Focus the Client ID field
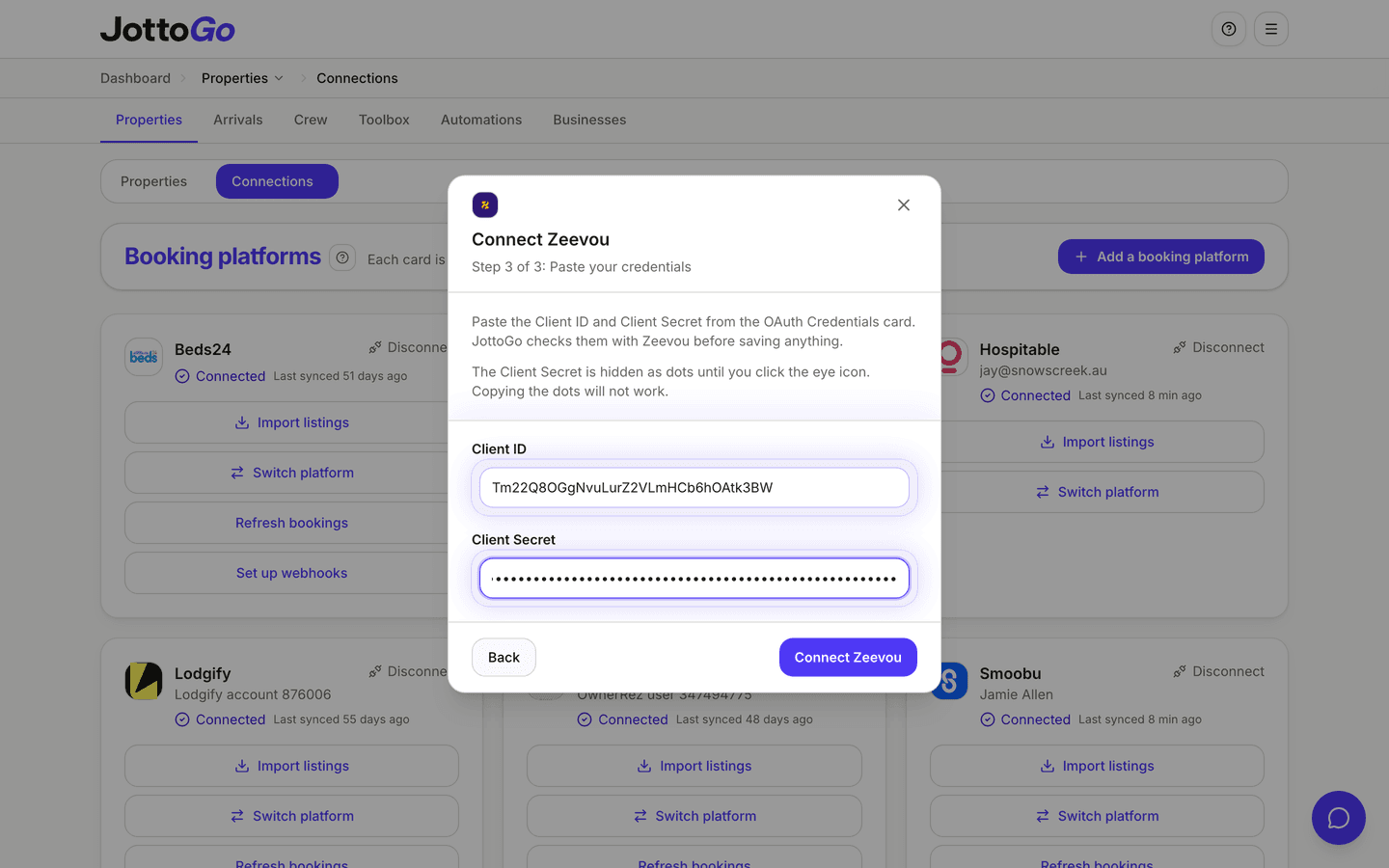Image resolution: width=1389 pixels, height=868 pixels. coord(694,488)
